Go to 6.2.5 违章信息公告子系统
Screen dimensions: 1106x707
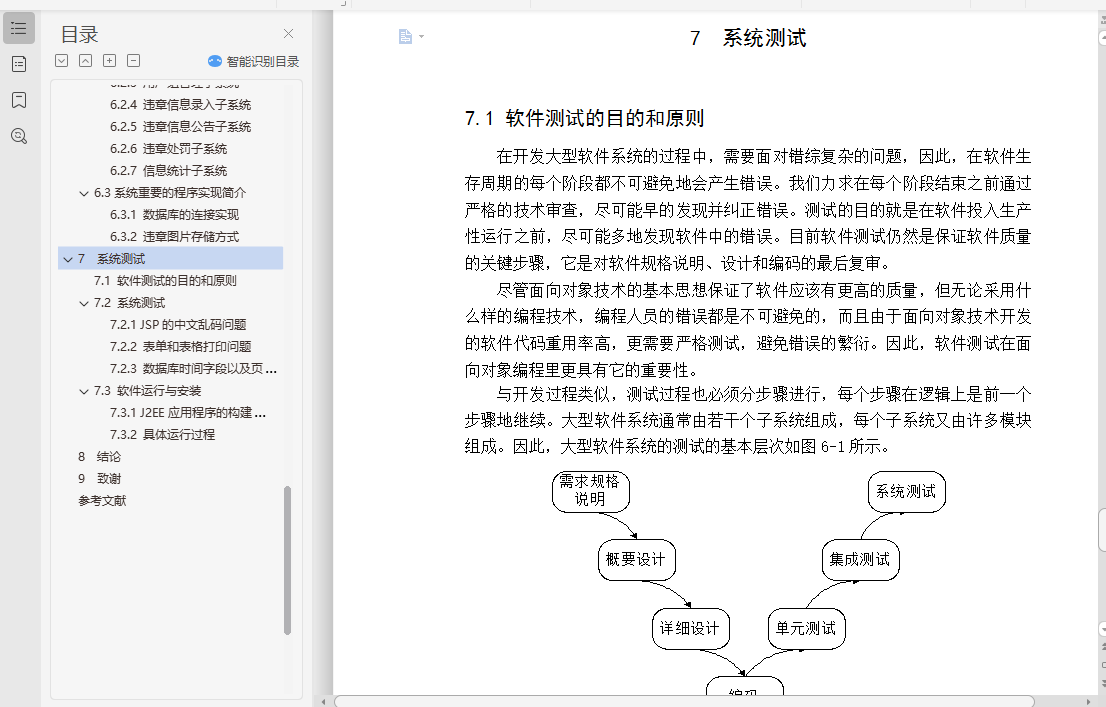(x=181, y=126)
